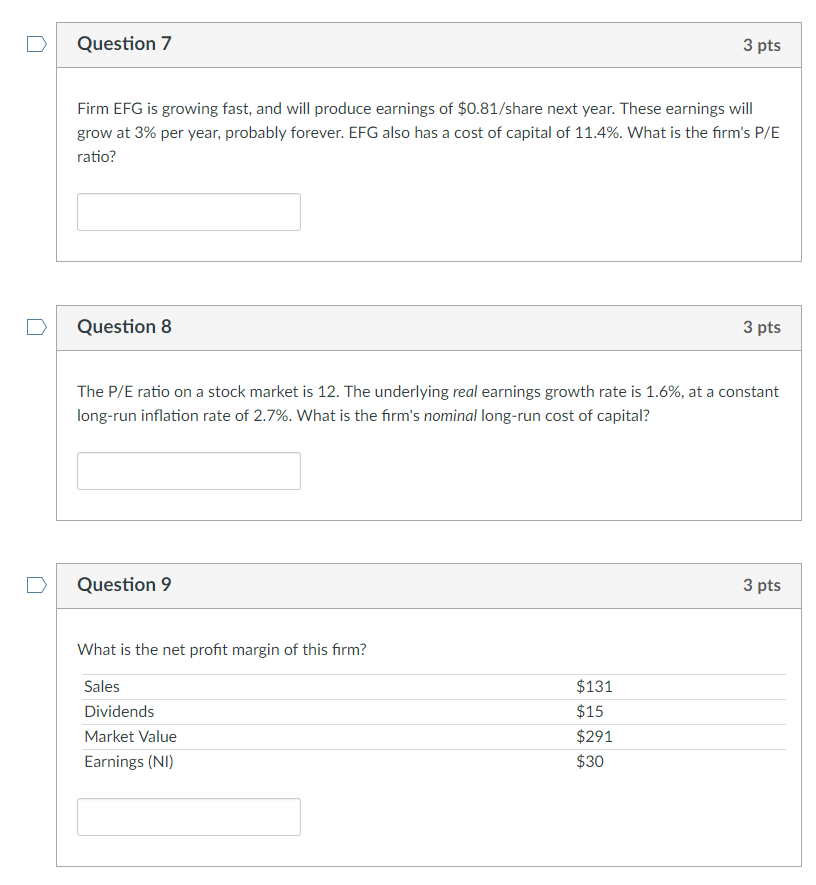This screenshot has width=816, height=885.
Task: Click the Question 8 heading
Action: (x=124, y=327)
